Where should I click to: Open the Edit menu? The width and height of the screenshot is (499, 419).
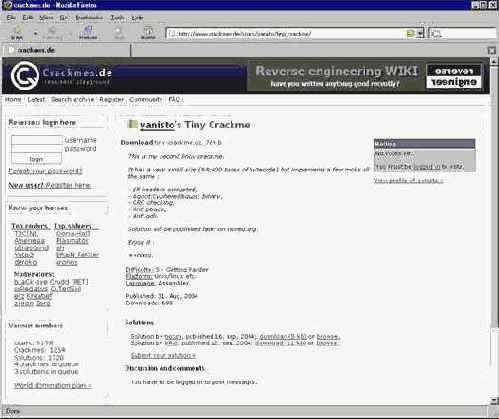[27, 18]
